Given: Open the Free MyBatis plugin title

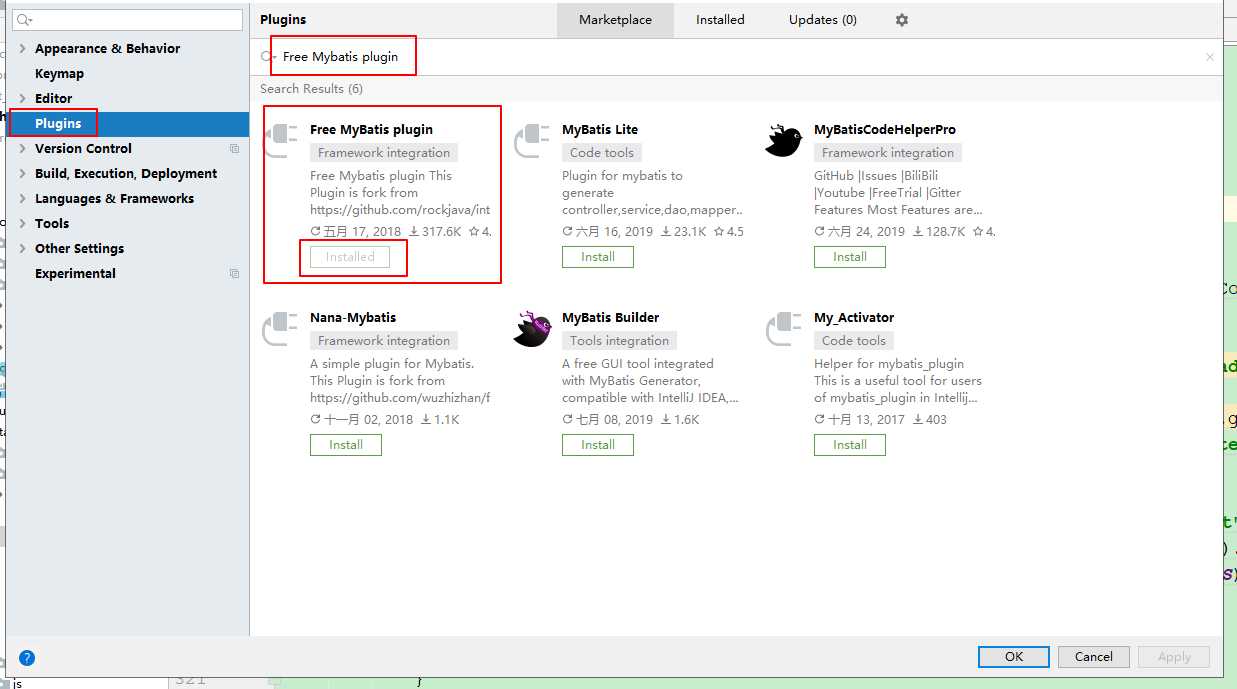Looking at the screenshot, I should coord(371,130).
